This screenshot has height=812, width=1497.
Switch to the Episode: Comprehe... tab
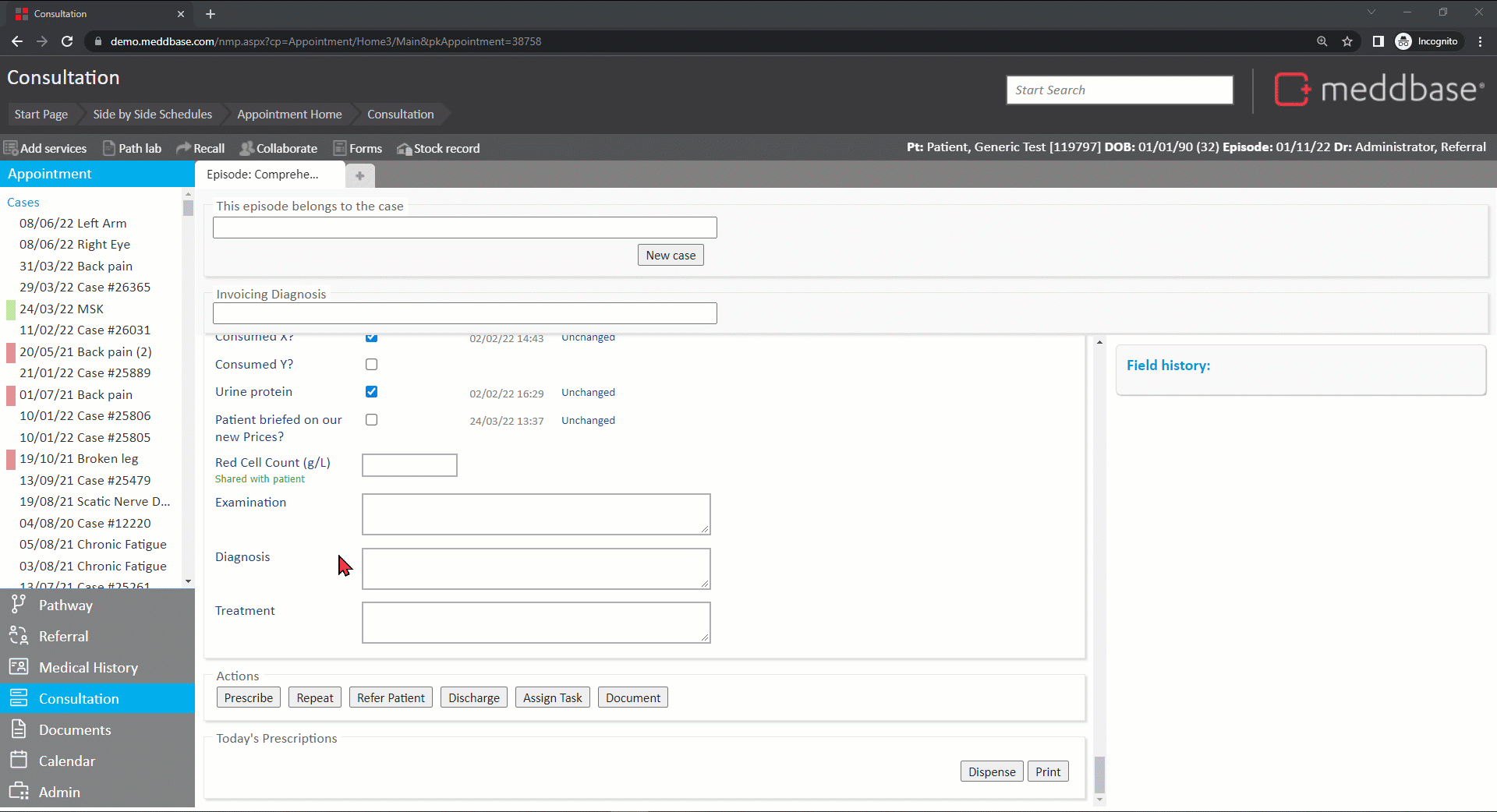point(263,175)
